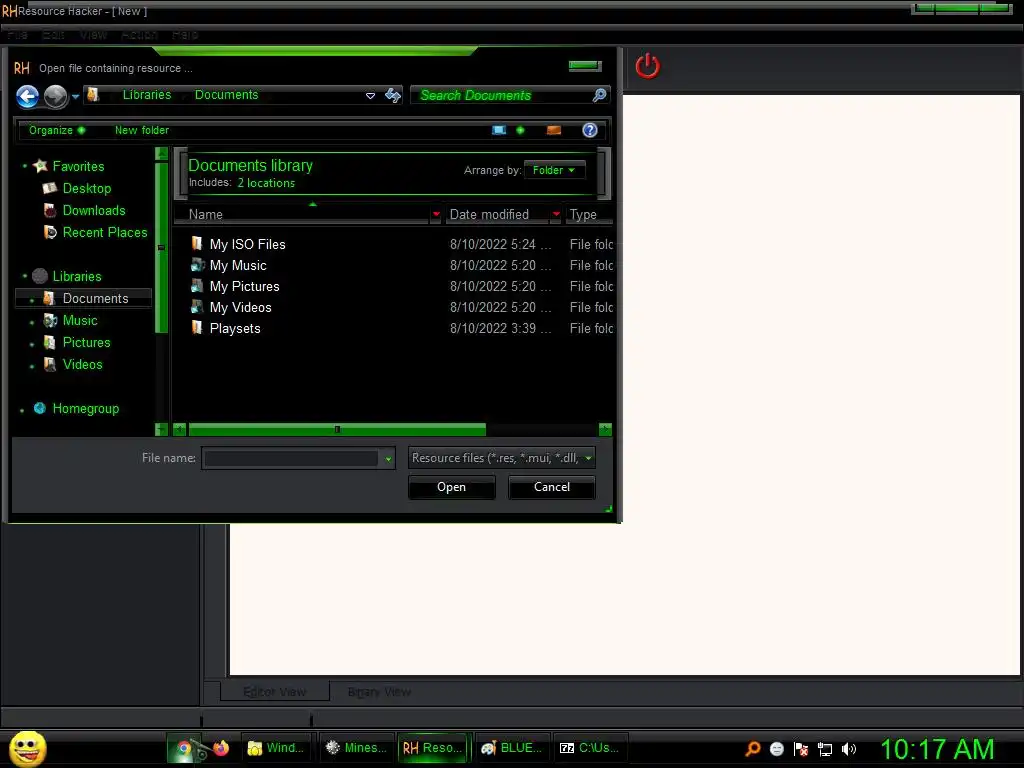Open the recent locations dropdown beside Forward
Viewport: 1024px width, 768px height.
tap(75, 97)
